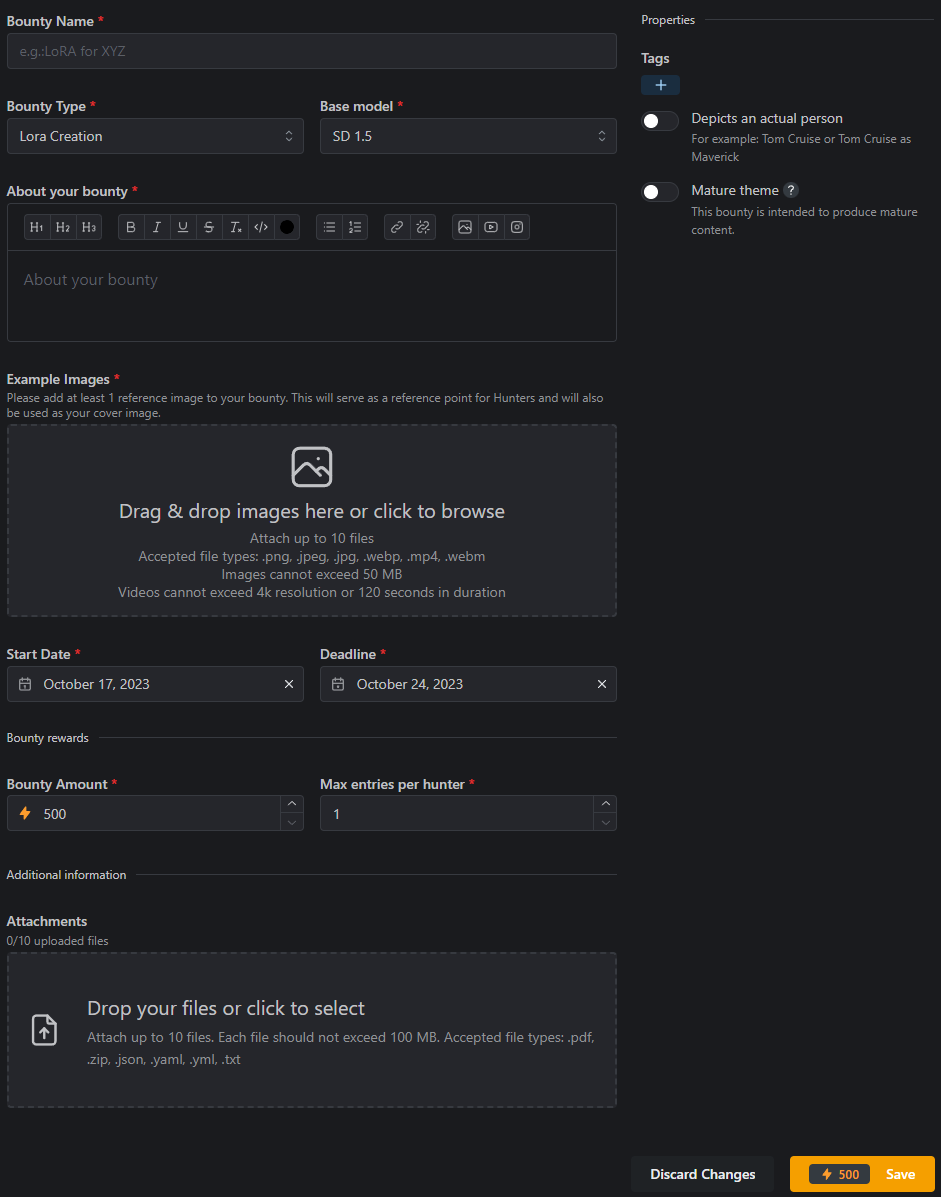941x1197 pixels.
Task: Select the H1 heading style
Action: click(37, 227)
